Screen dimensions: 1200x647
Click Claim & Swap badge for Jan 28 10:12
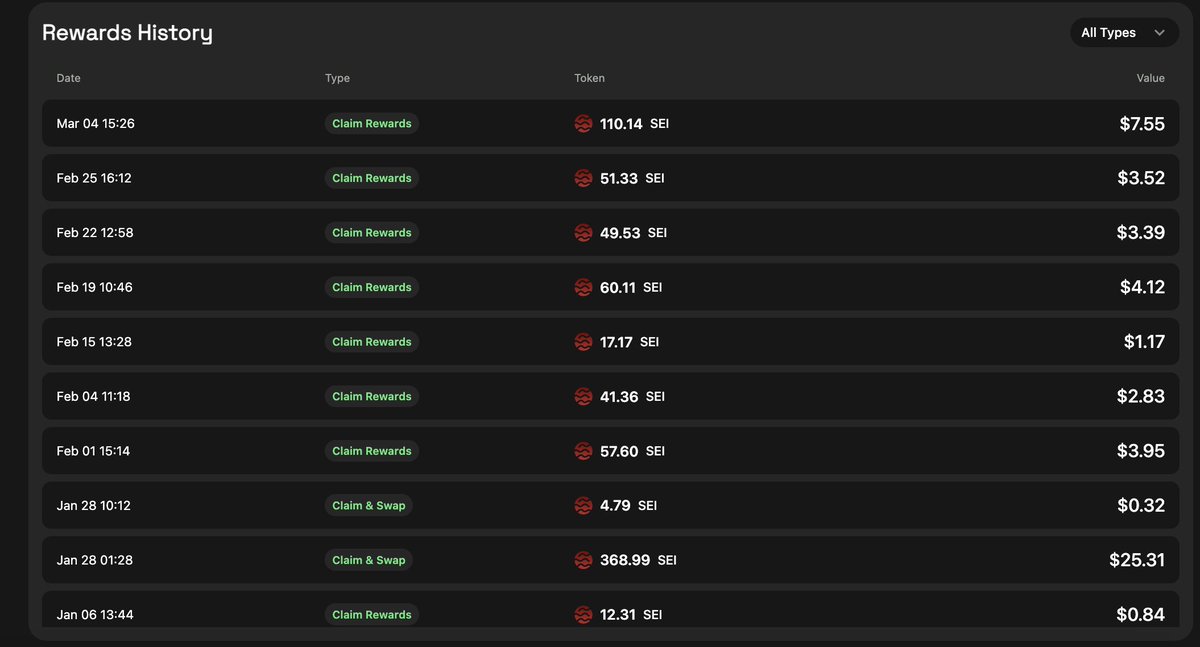pyautogui.click(x=369, y=506)
